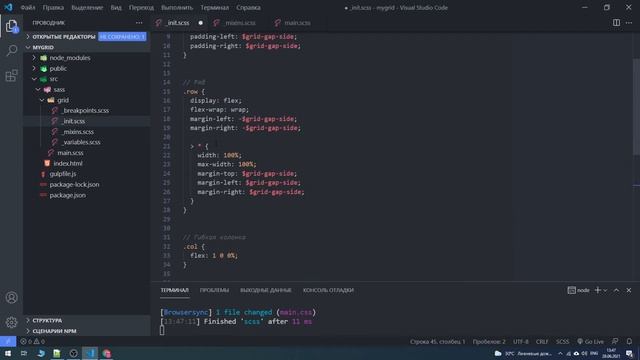Open editor more actions ellipsis menu
The height and width of the screenshot is (360, 640).
pyautogui.click(x=629, y=23)
